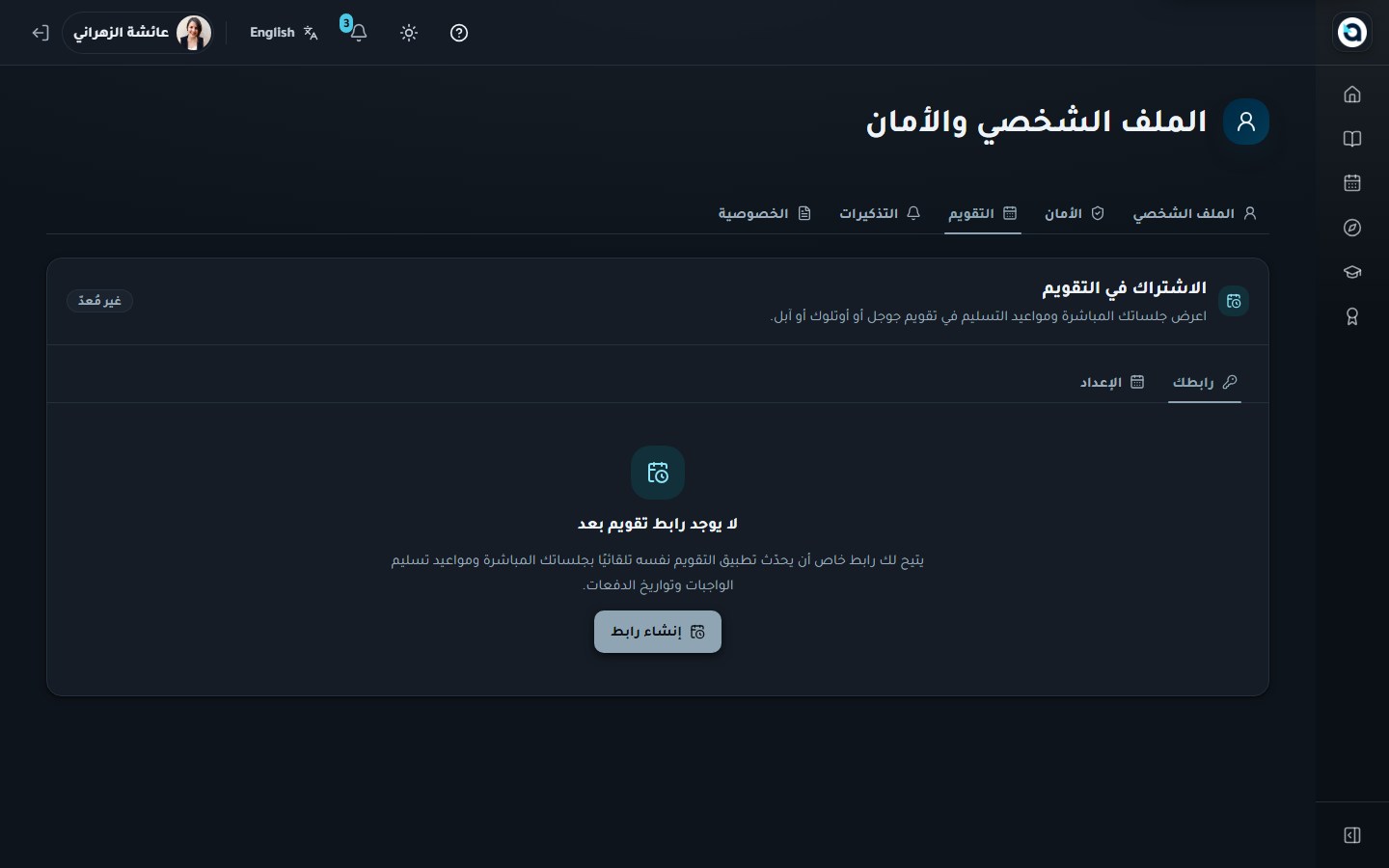This screenshot has height=868, width=1389.
Task: Select the رابطك sub-tab
Action: 1204,383
